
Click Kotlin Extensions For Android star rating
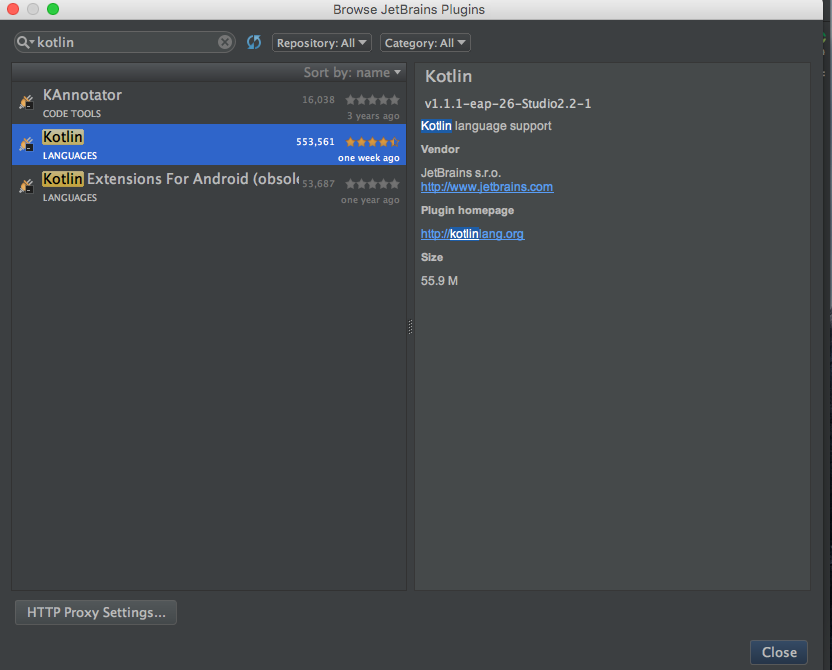click(372, 184)
